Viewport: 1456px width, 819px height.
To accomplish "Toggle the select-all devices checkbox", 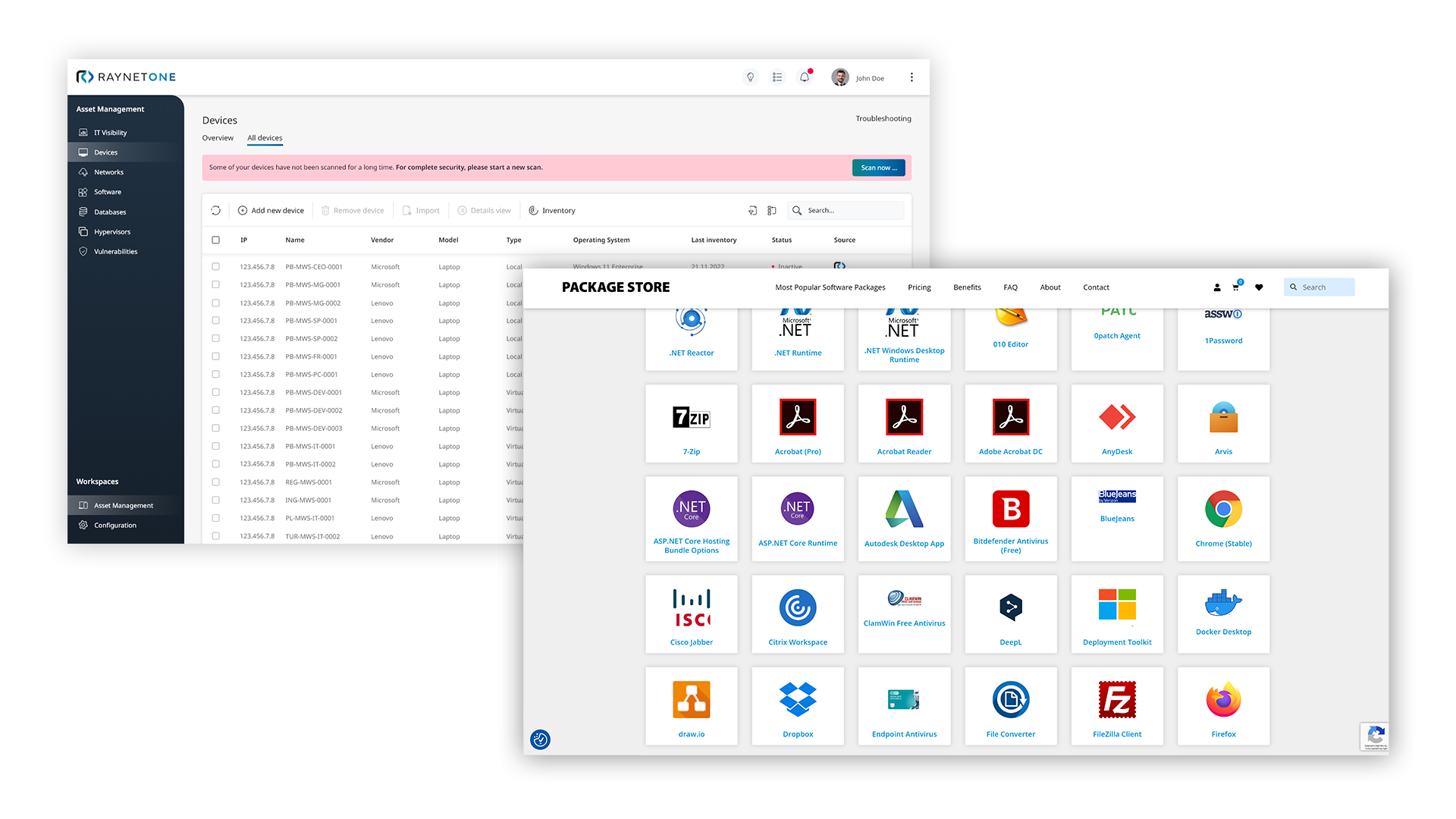I will 216,240.
